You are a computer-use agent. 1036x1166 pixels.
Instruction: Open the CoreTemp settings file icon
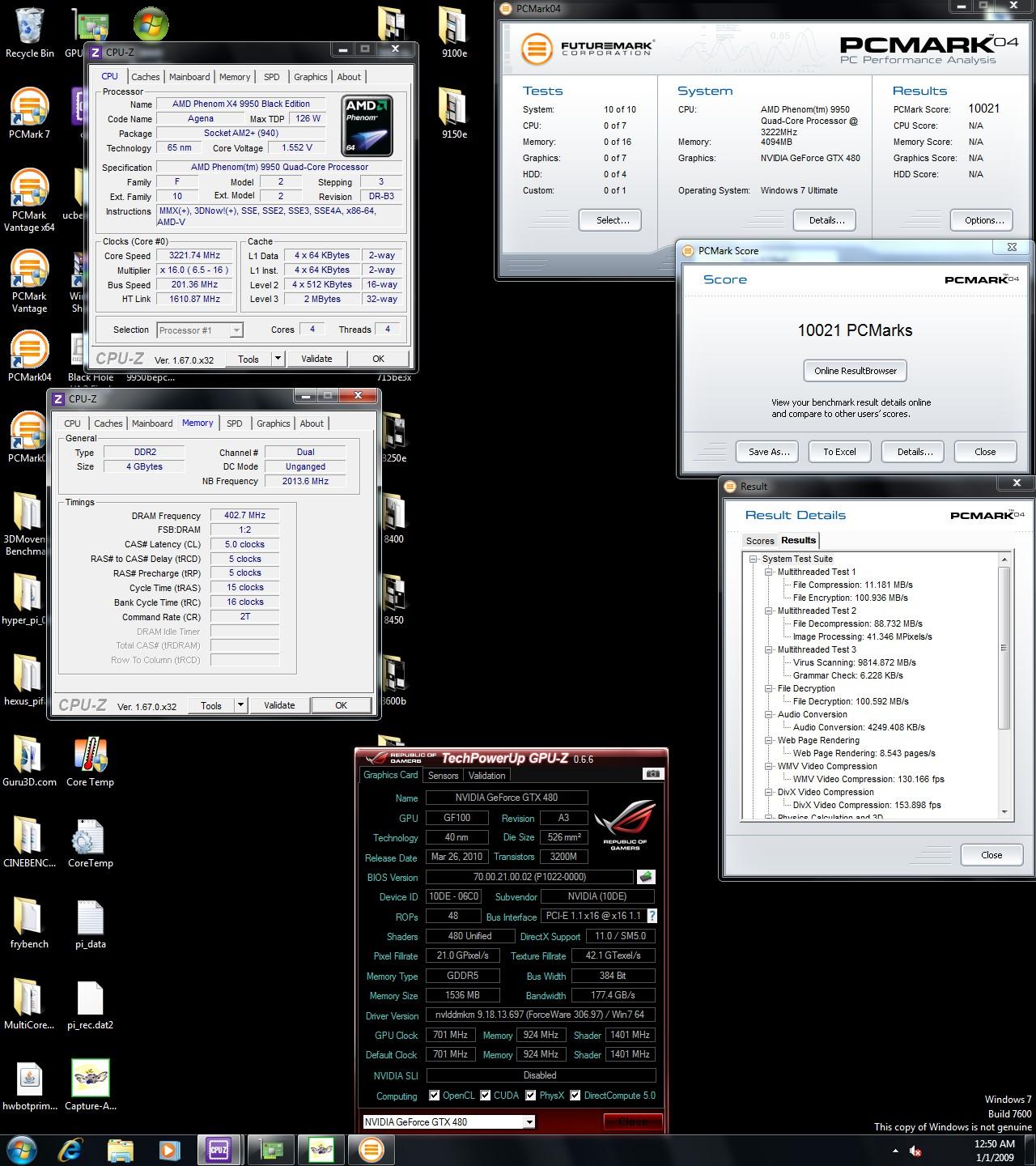click(x=90, y=842)
